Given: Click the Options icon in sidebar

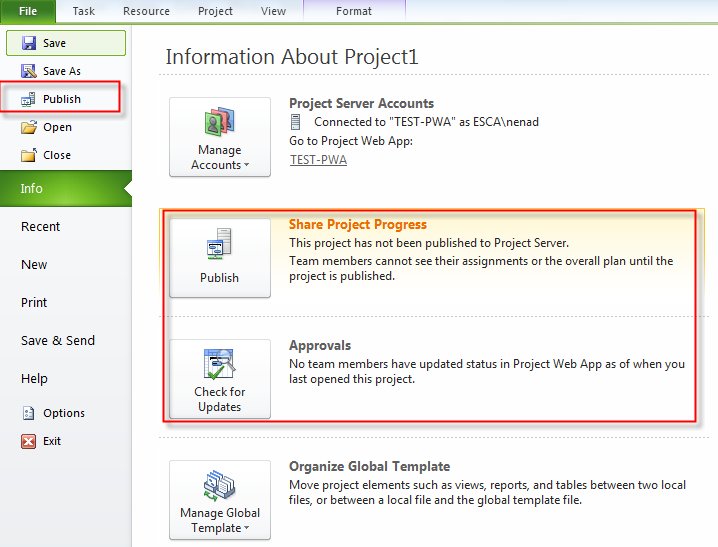Looking at the screenshot, I should coord(28,413).
